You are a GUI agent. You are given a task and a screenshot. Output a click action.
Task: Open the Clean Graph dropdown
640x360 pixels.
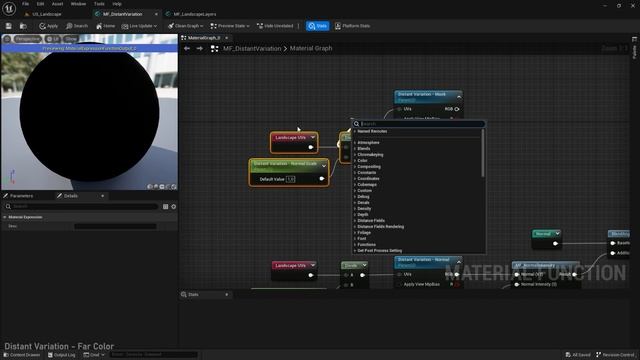coord(185,26)
